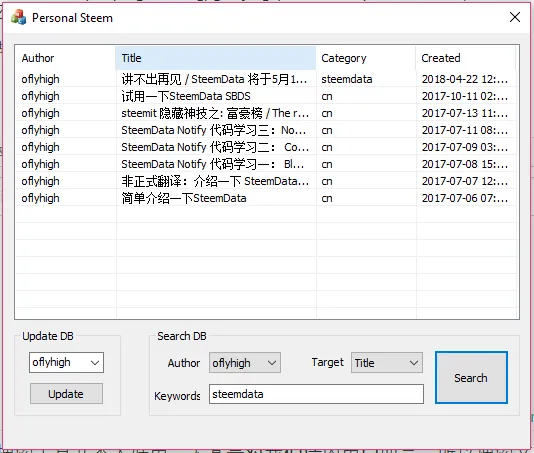534x453 pixels.
Task: Select the row SteemData Notify 代码学习一
Action: click(266, 164)
